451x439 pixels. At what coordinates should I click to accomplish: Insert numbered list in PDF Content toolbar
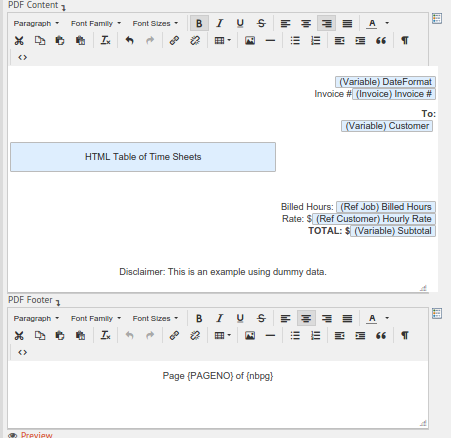[315, 41]
